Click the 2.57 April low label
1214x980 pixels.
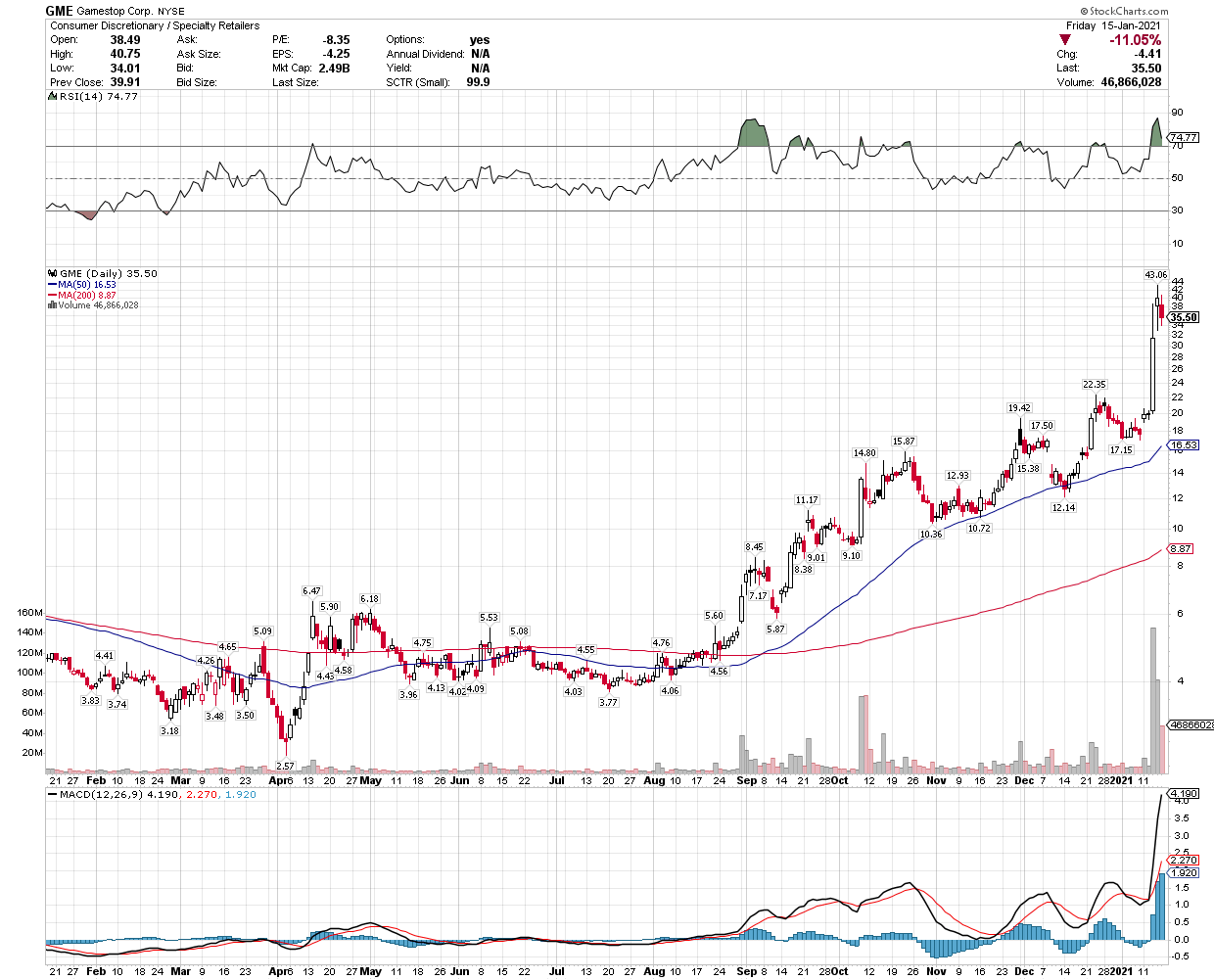pos(285,766)
